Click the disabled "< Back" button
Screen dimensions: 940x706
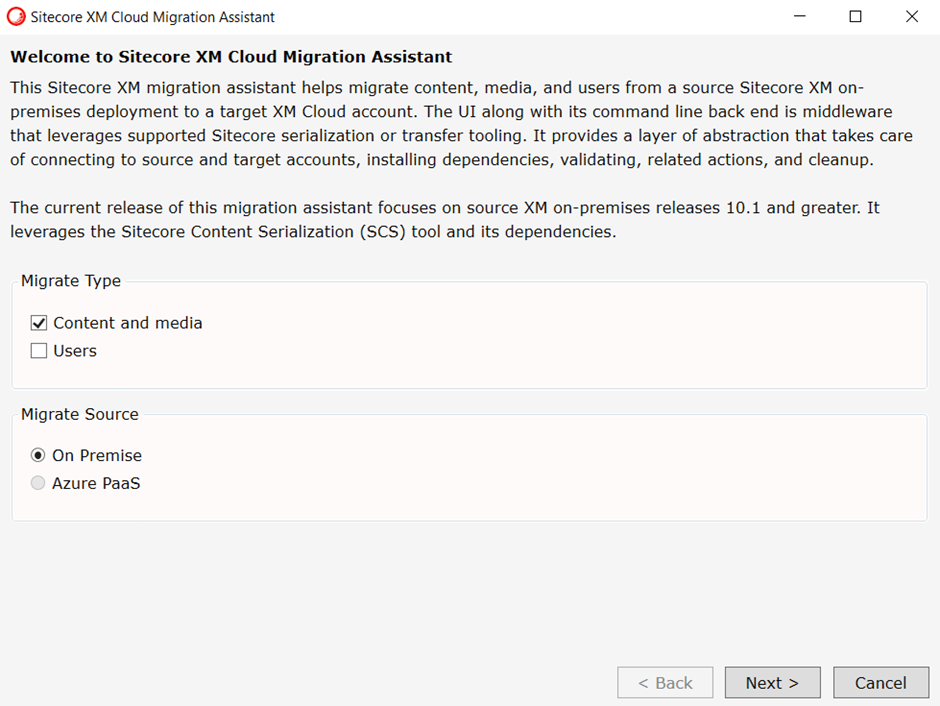tap(665, 682)
